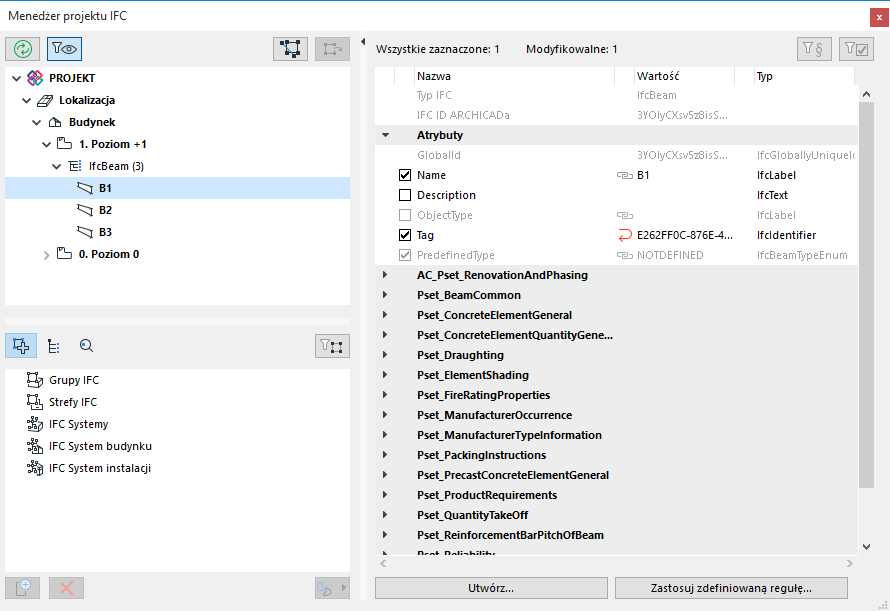890x611 pixels.
Task: Open the search magnifier tab
Action: (86, 346)
